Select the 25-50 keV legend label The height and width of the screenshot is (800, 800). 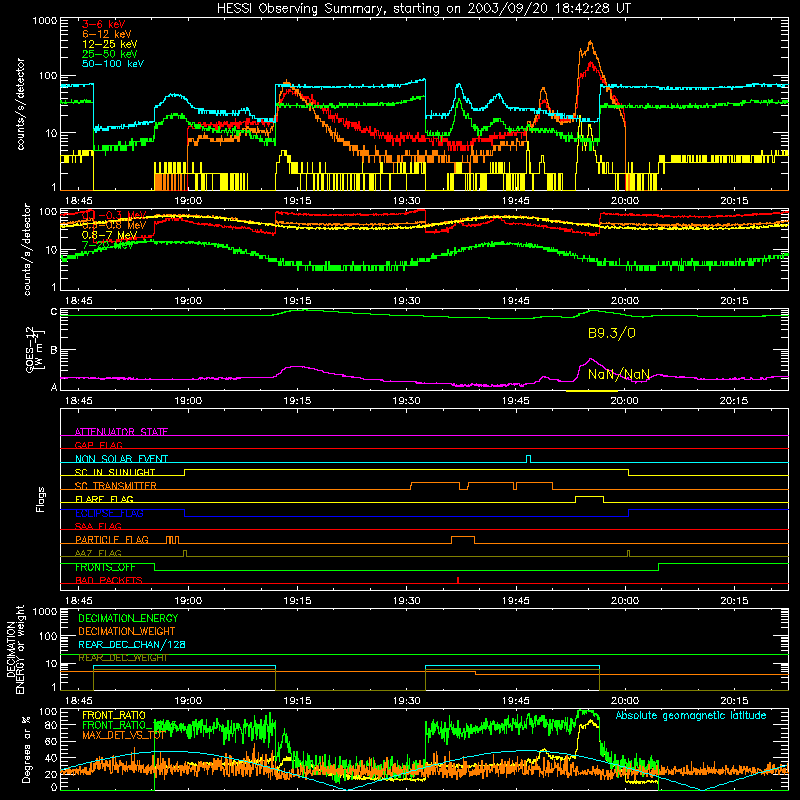pyautogui.click(x=110, y=54)
